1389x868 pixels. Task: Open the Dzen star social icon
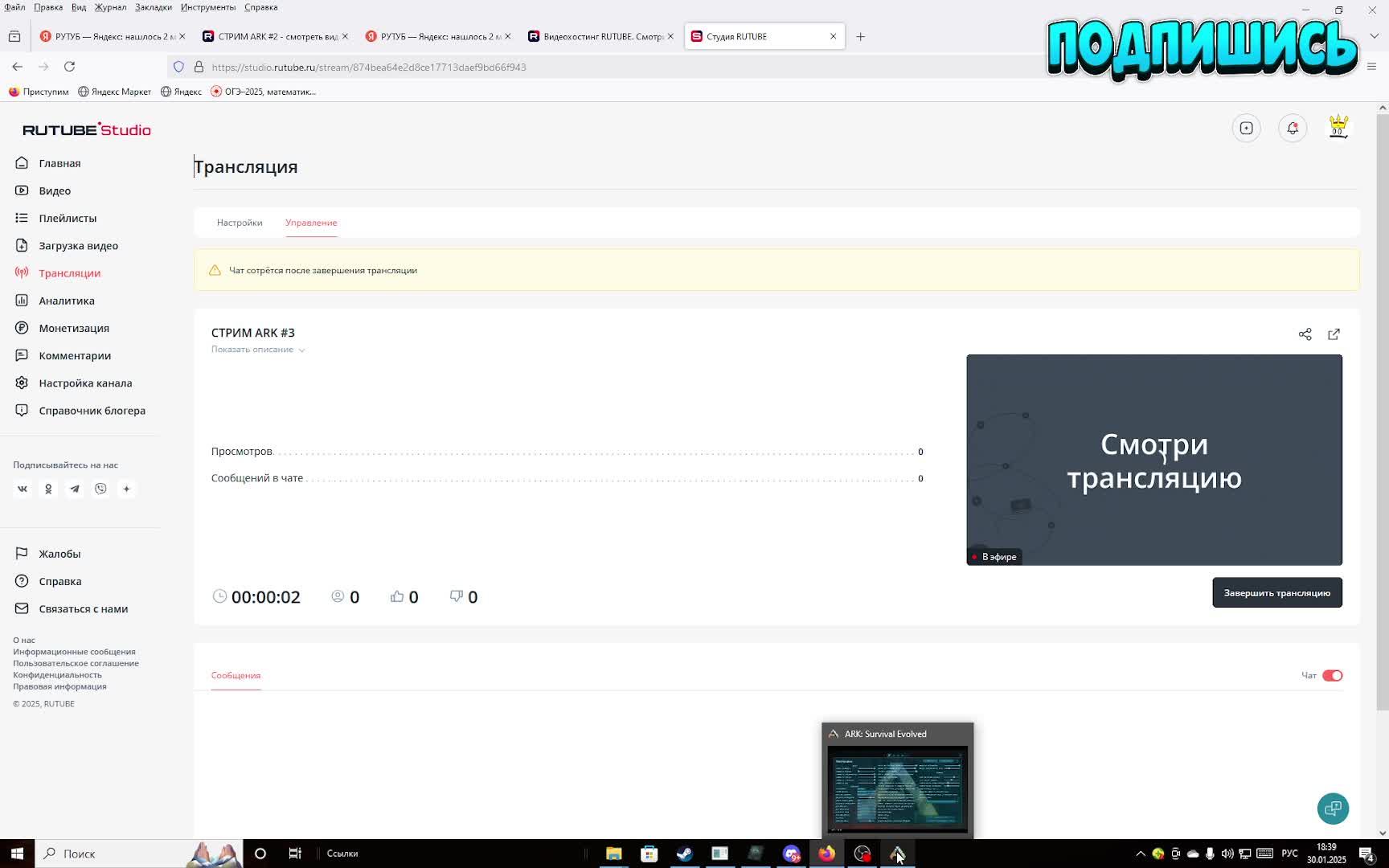[126, 489]
